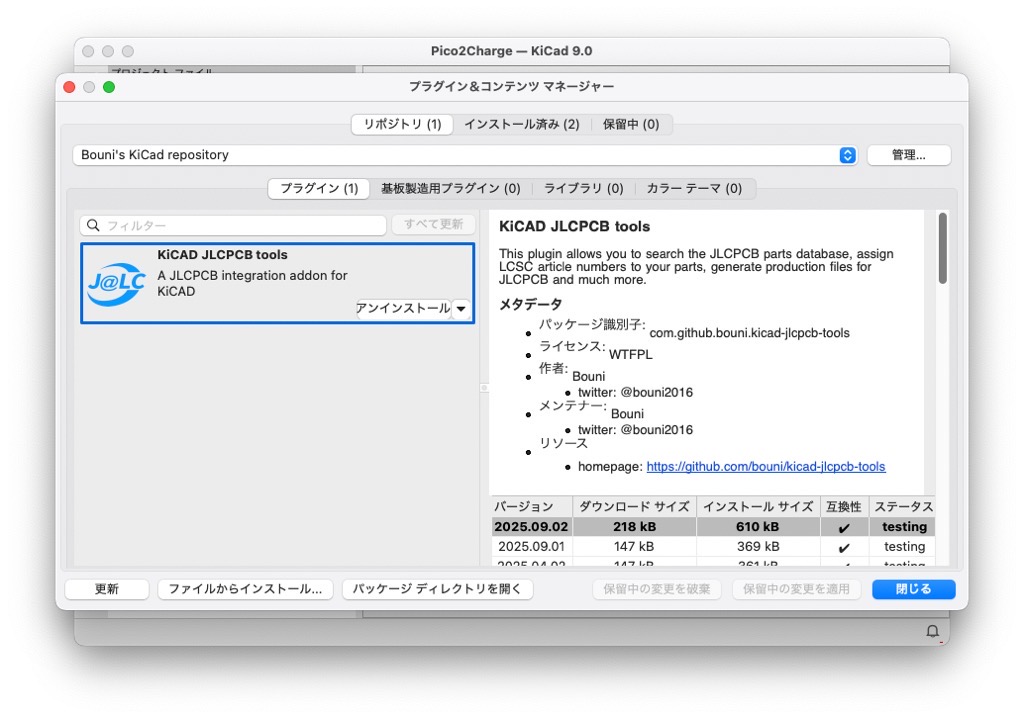The height and width of the screenshot is (719, 1024).
Task: Click the plugin details vertical scrollbar
Action: point(942,248)
